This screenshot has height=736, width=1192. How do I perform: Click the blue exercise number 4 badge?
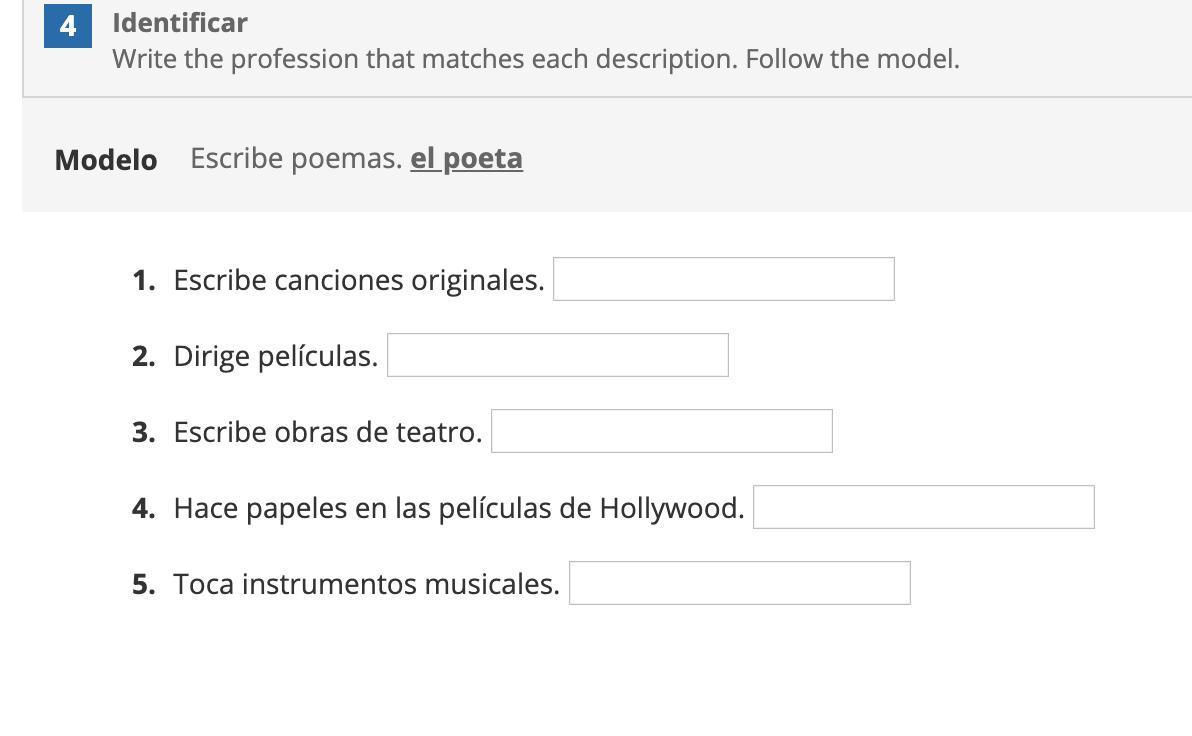pyautogui.click(x=67, y=25)
